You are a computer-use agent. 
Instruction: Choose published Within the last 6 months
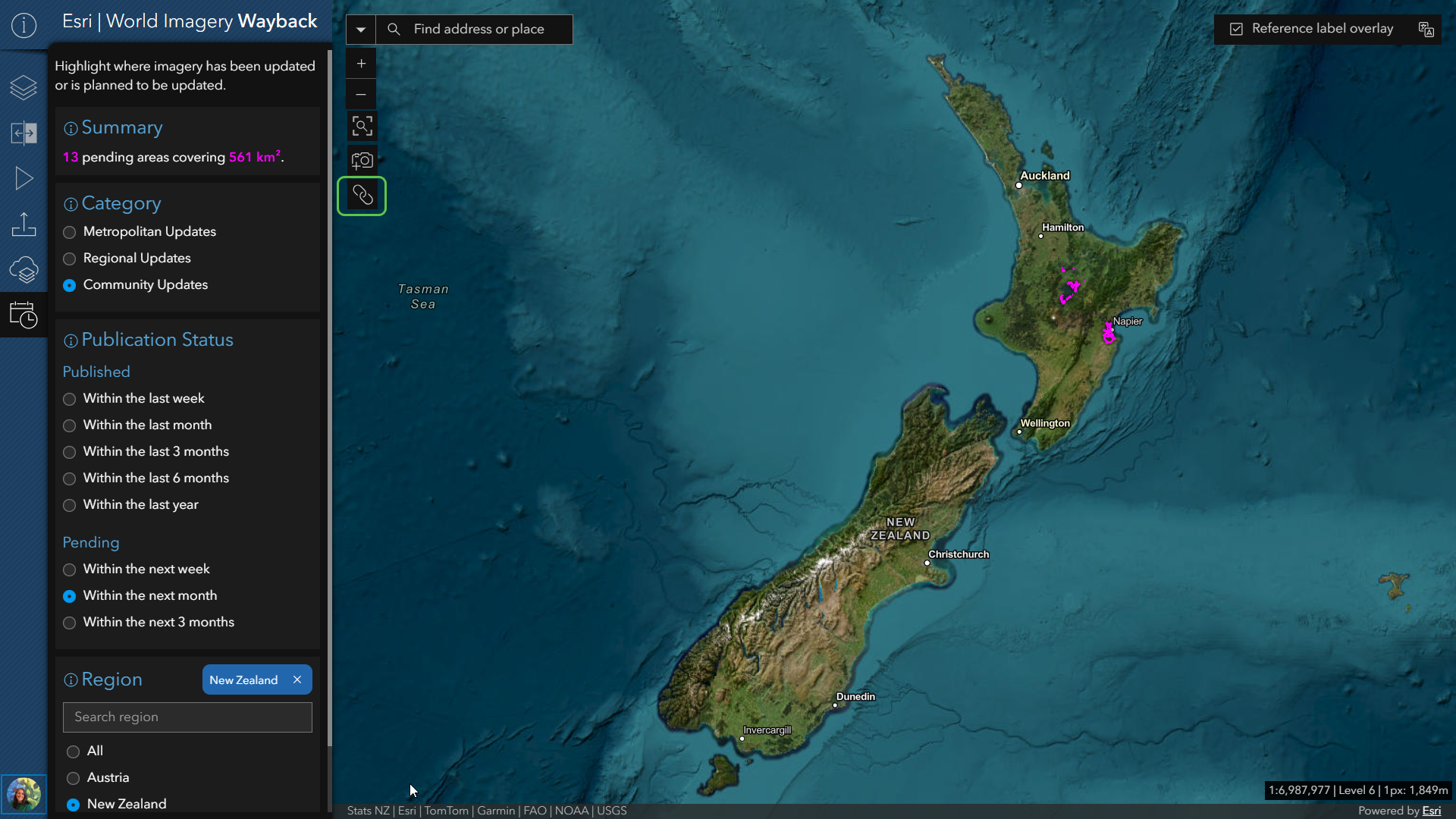point(146,479)
